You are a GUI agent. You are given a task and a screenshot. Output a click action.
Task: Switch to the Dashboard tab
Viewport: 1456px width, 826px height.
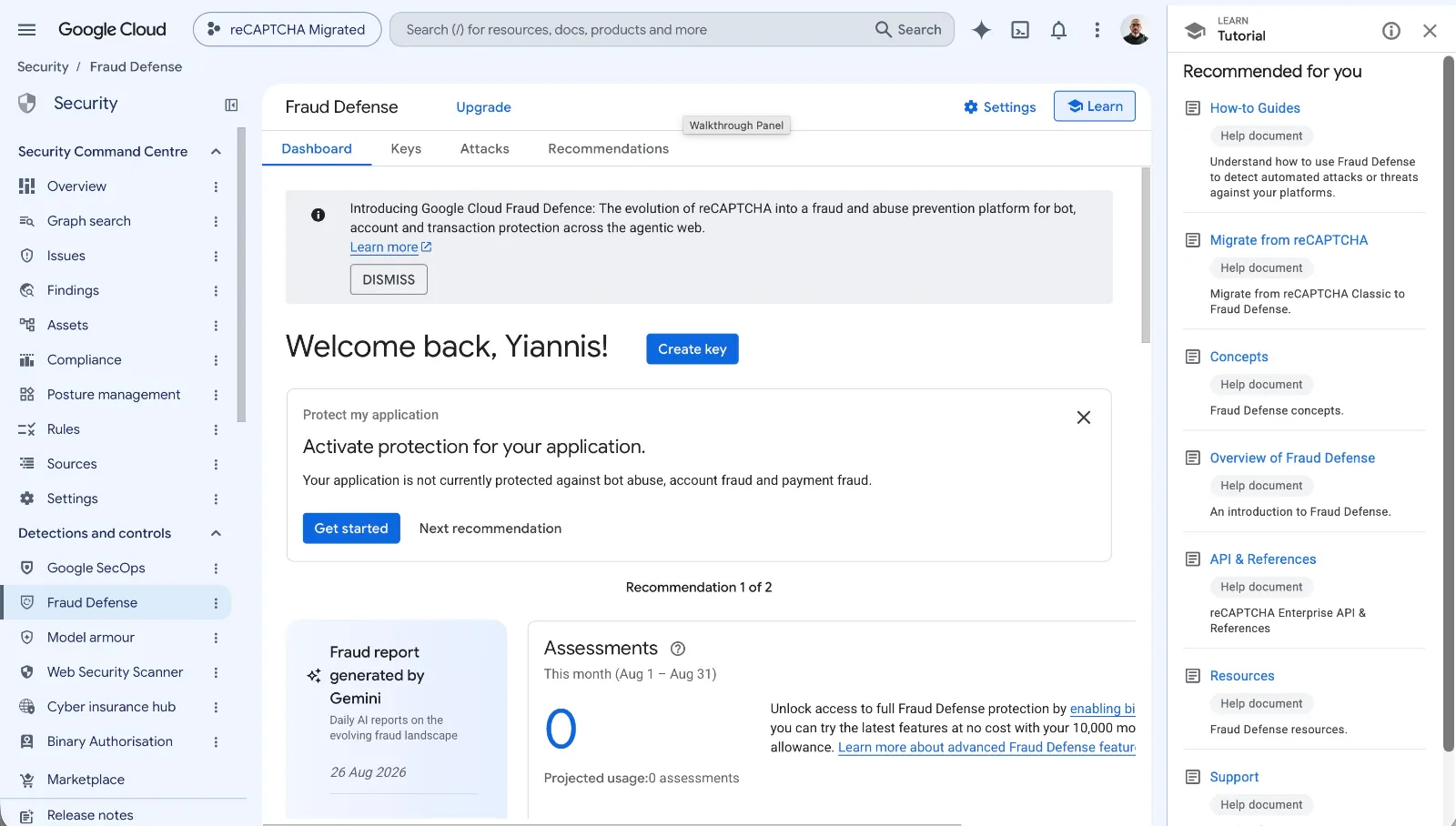(x=317, y=148)
